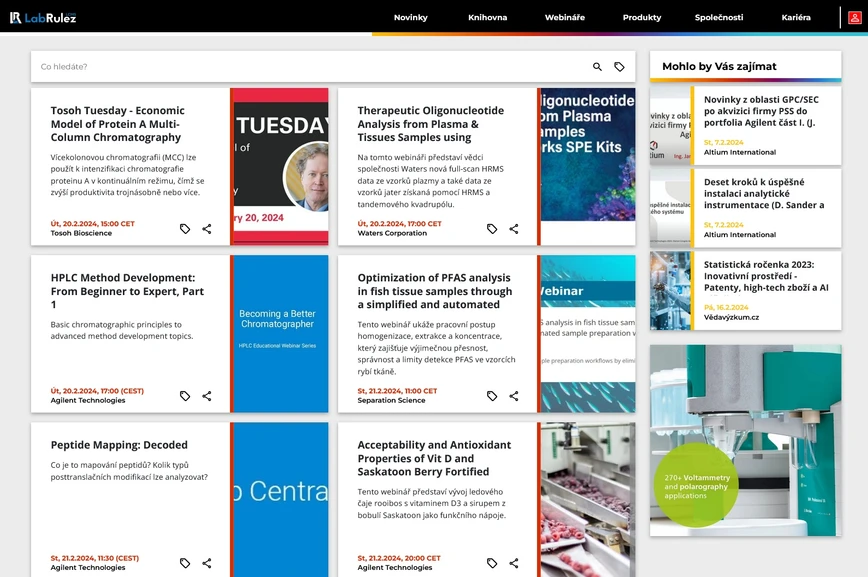Click the search magnifier icon
The image size is (868, 577).
point(597,66)
